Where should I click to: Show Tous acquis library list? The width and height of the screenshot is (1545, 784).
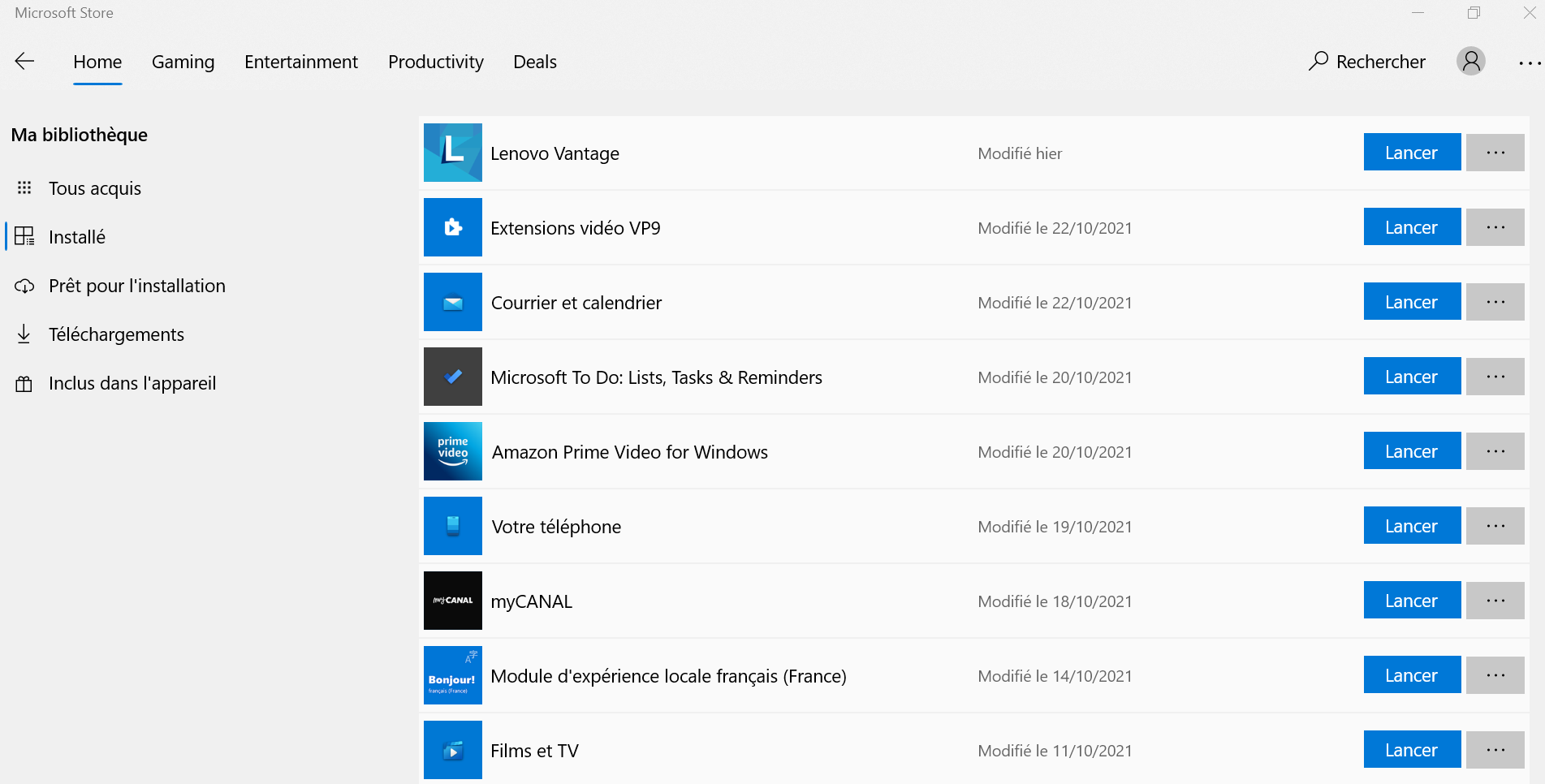(94, 188)
